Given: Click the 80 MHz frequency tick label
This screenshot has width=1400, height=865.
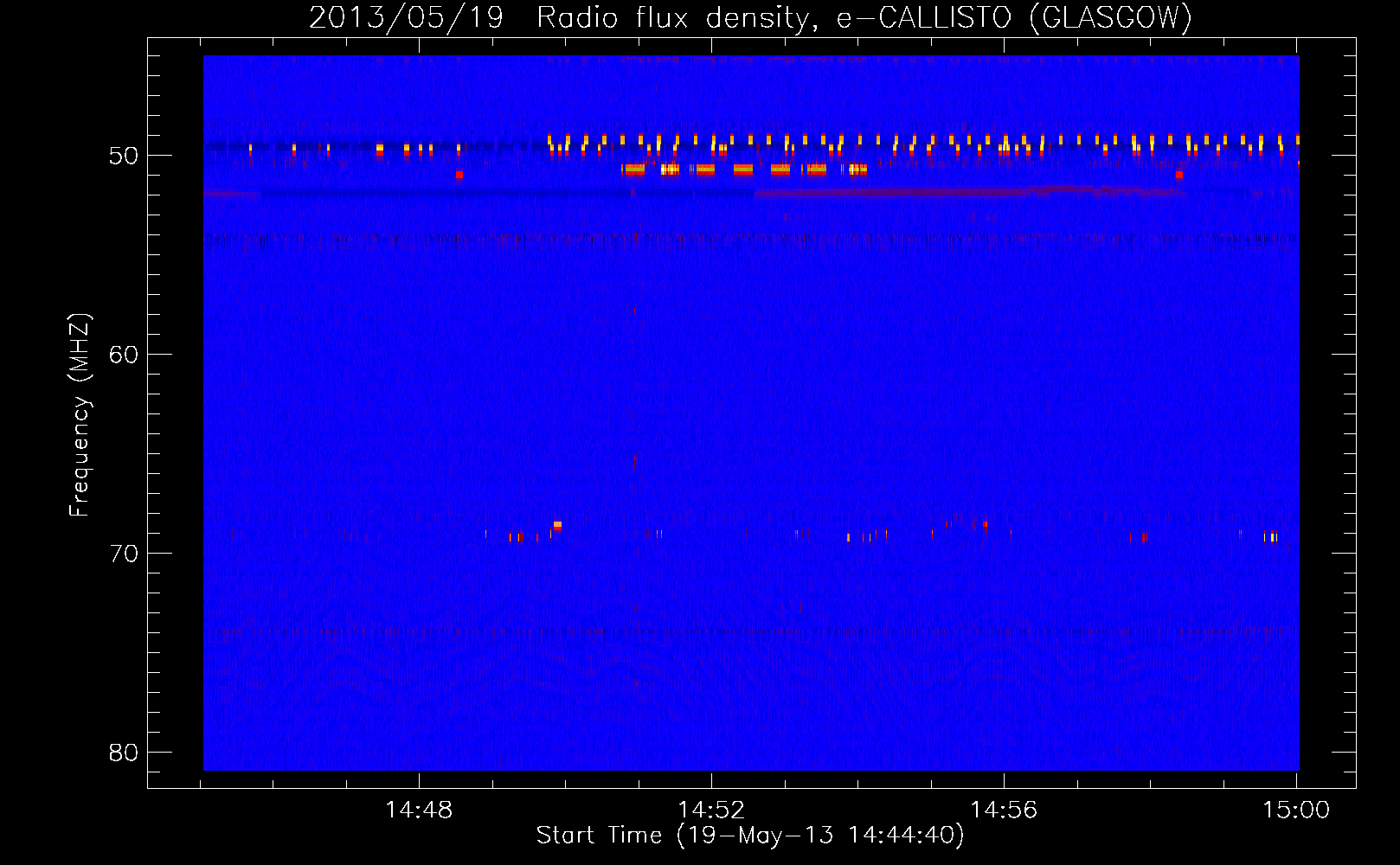Looking at the screenshot, I should point(124,753).
